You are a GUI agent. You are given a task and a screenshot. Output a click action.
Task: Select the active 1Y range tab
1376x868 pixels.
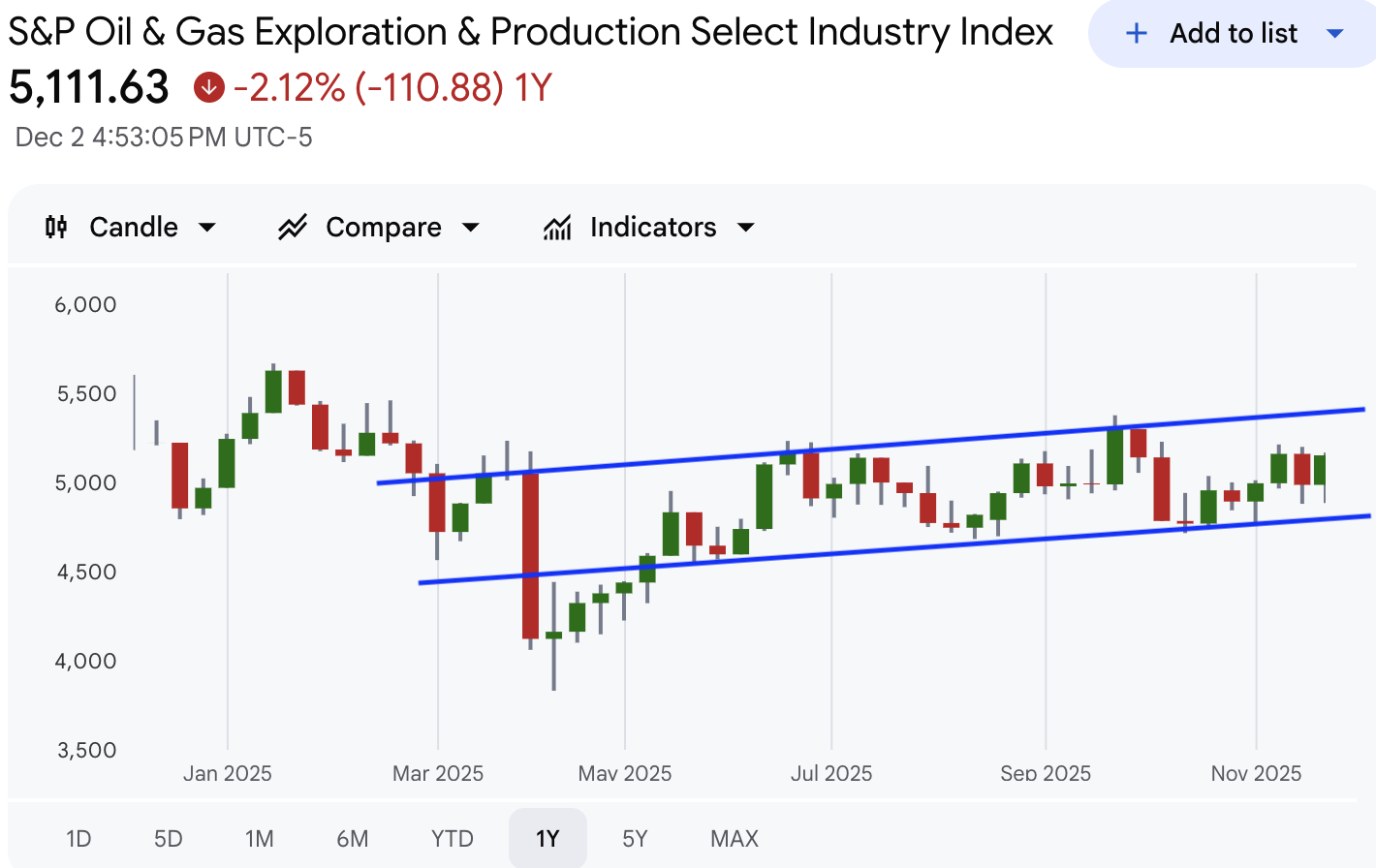[547, 838]
